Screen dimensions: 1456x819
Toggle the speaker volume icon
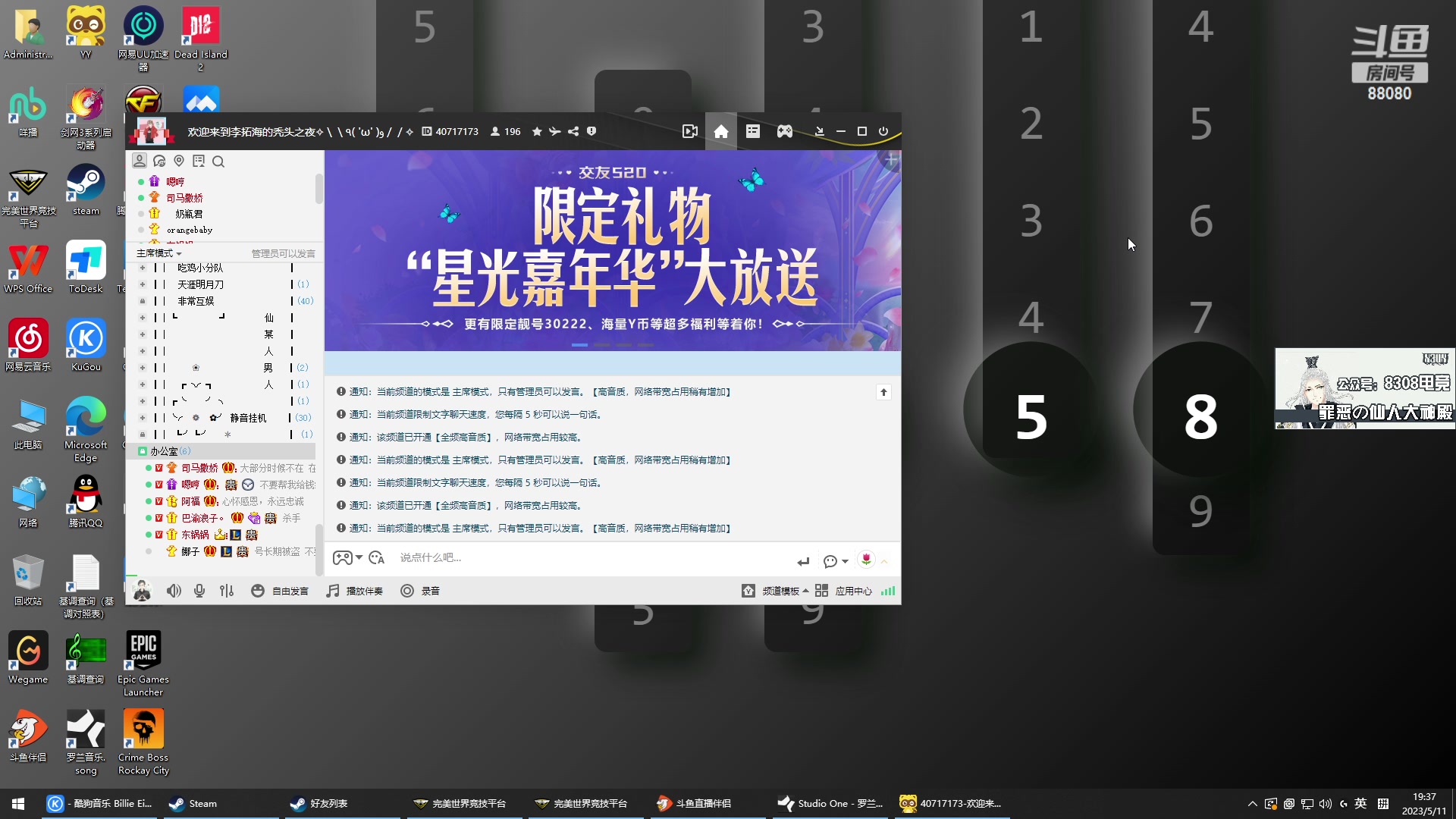coord(174,591)
